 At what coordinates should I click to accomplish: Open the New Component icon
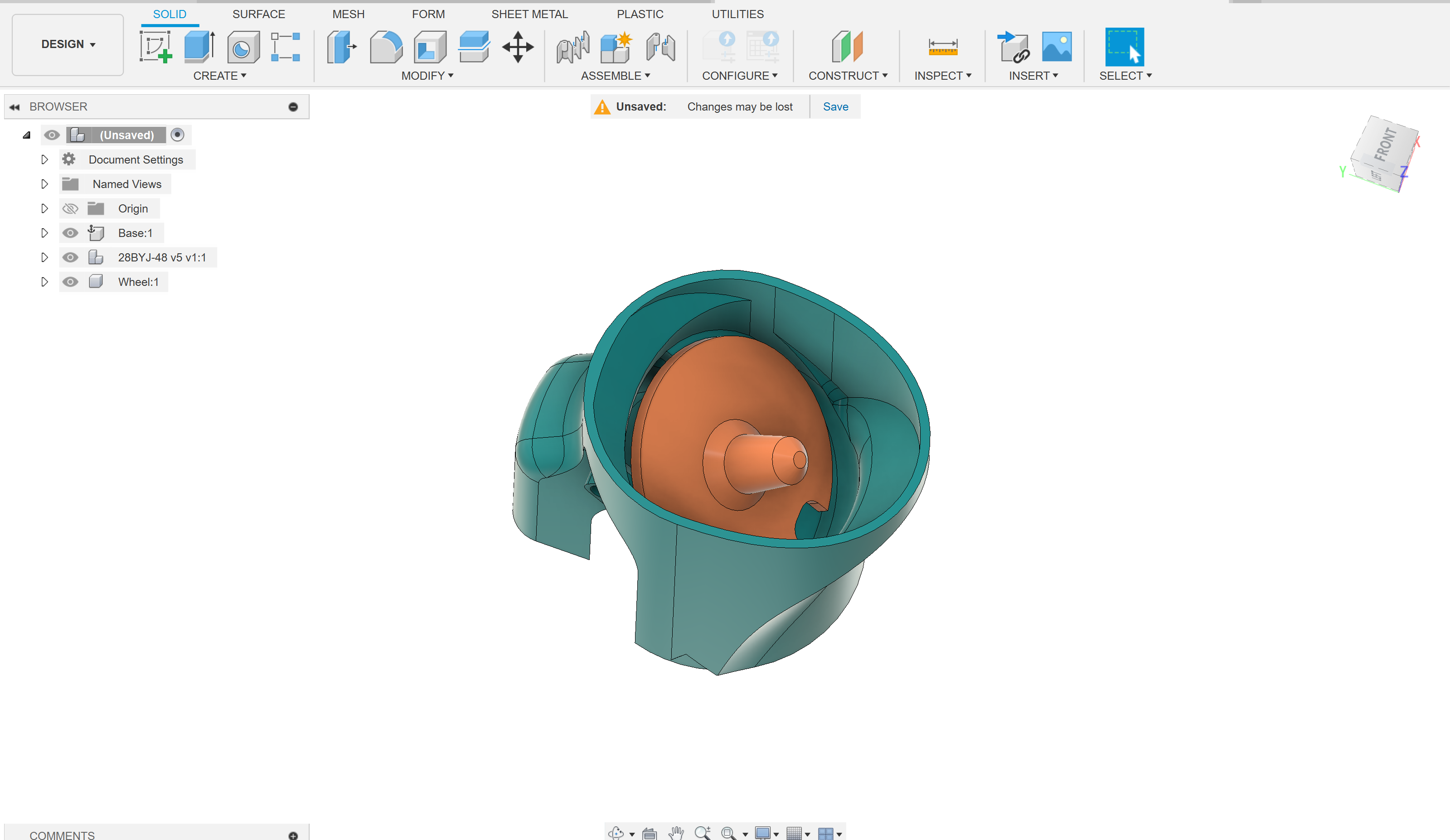pyautogui.click(x=615, y=47)
